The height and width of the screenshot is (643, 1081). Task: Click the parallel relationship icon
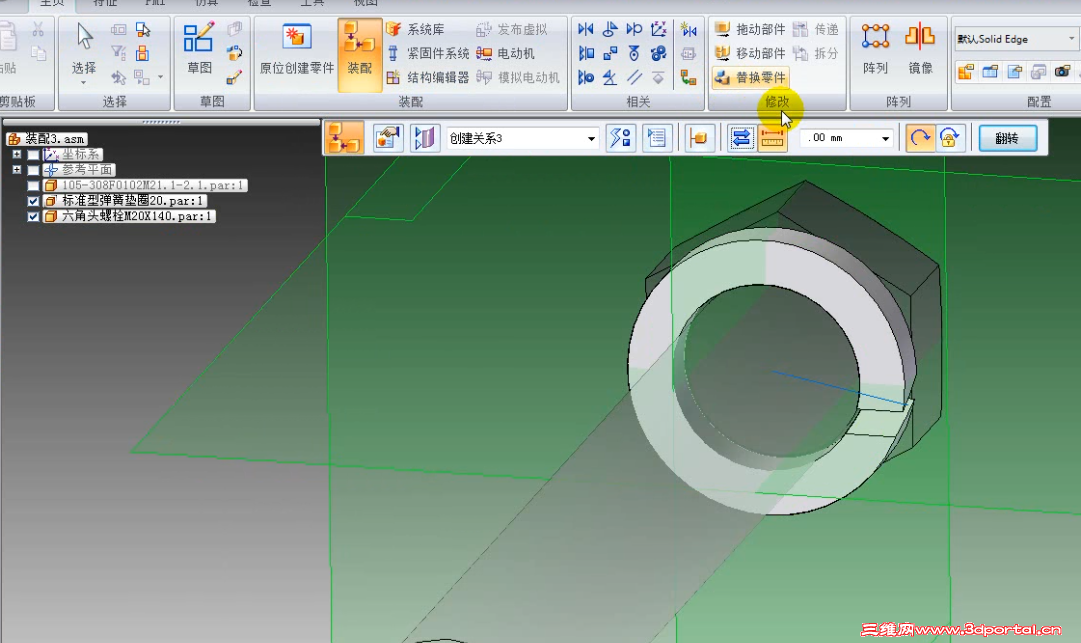[x=634, y=77]
